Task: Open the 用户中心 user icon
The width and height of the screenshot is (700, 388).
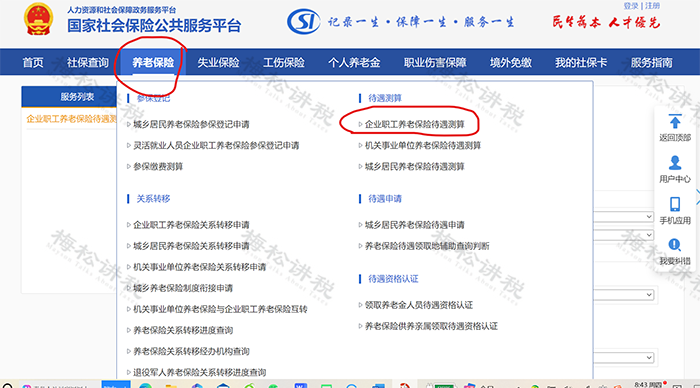Action: 675,163
